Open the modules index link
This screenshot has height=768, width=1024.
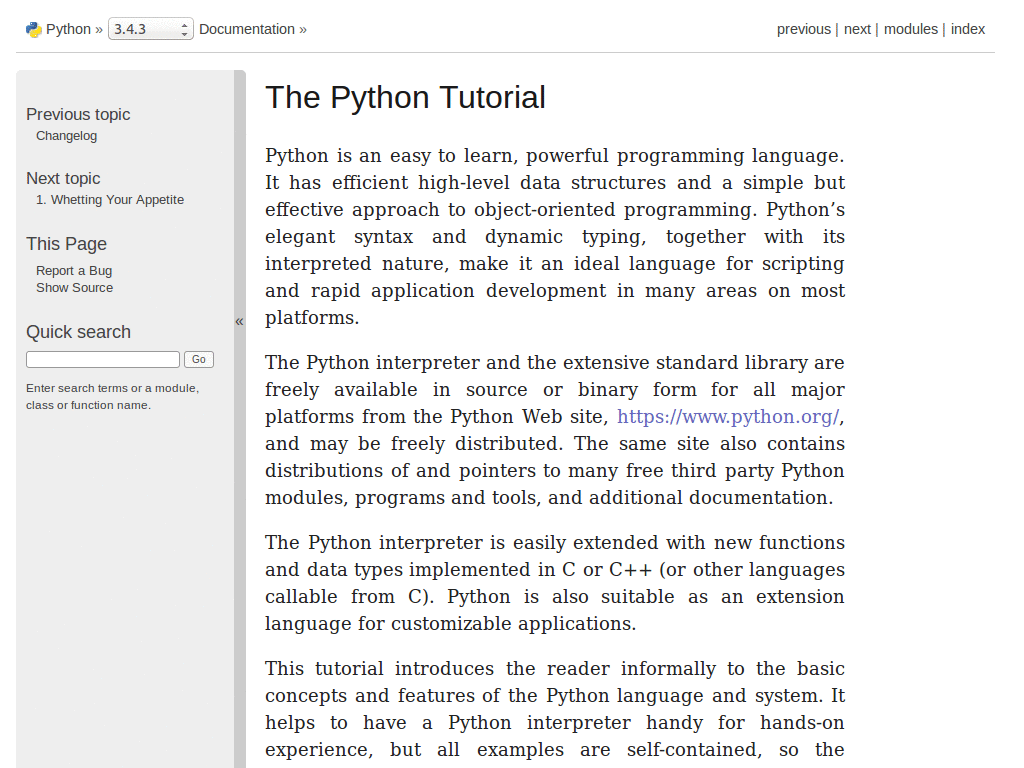pyautogui.click(x=910, y=29)
